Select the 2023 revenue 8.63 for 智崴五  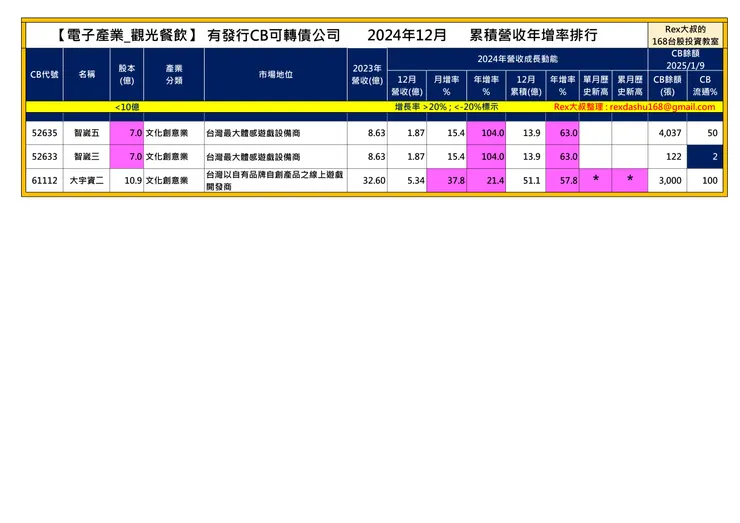(x=367, y=133)
